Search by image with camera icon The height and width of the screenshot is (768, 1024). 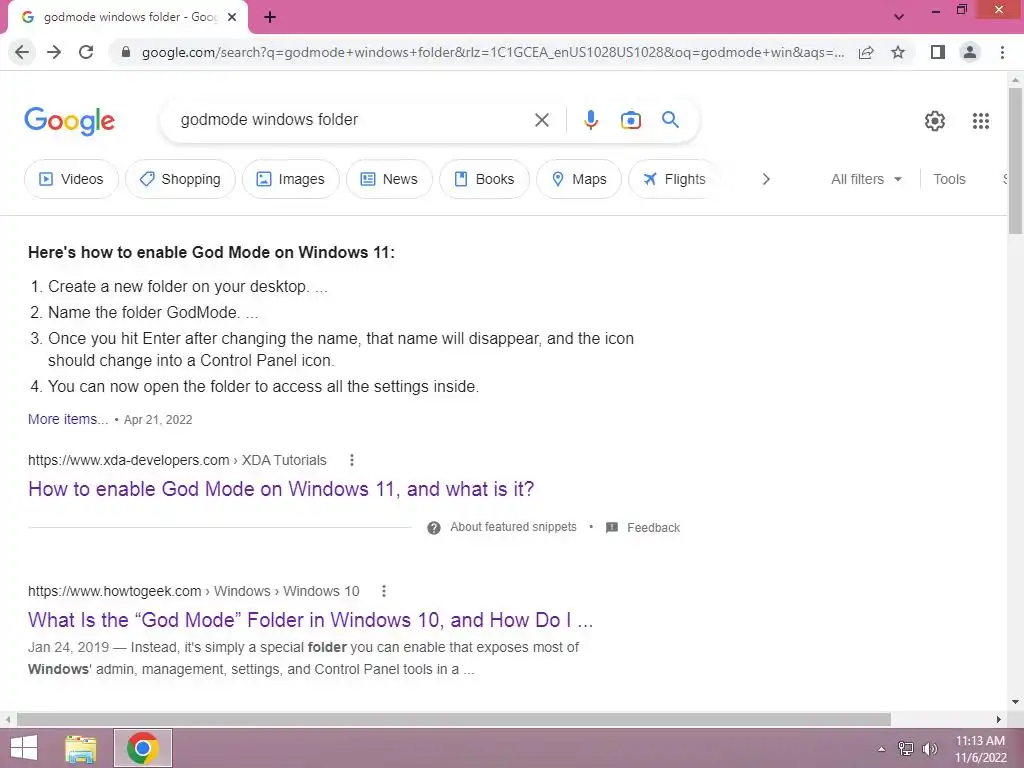click(630, 120)
